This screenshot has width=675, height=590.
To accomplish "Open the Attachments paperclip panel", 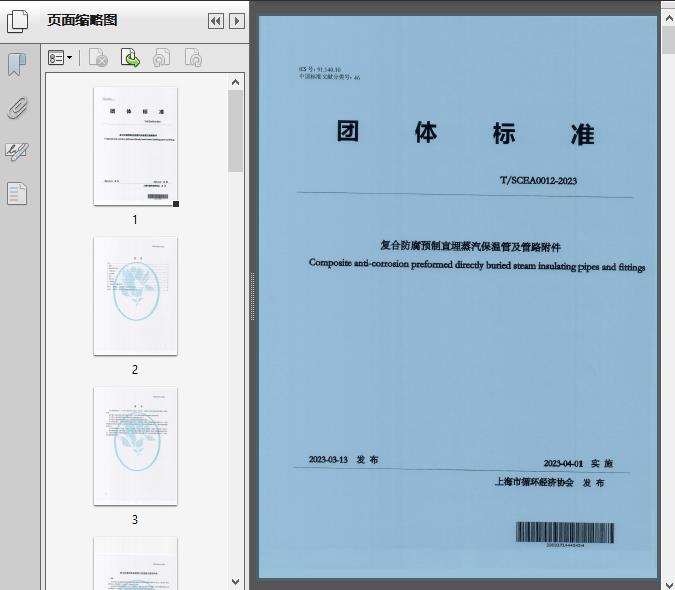I will coord(17,108).
